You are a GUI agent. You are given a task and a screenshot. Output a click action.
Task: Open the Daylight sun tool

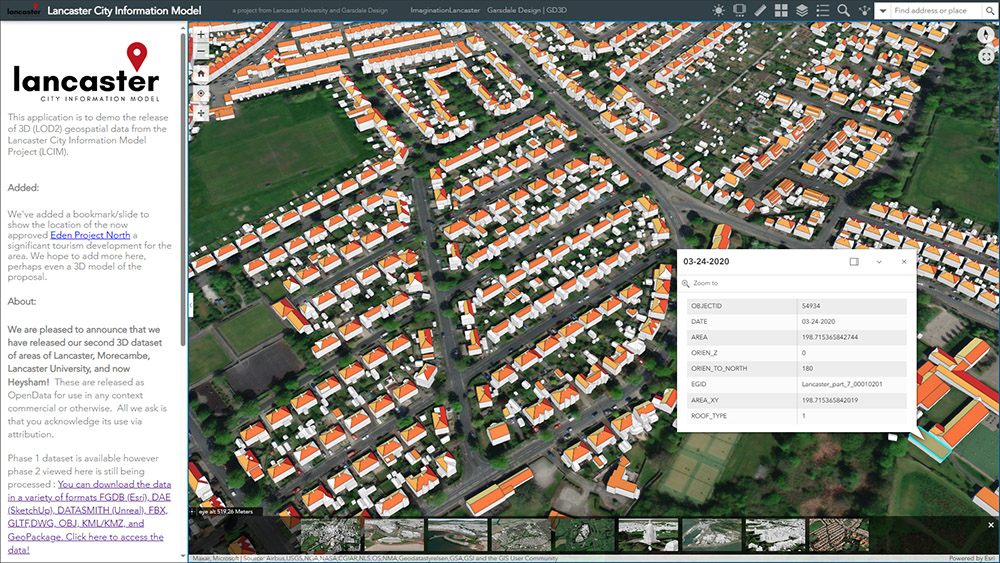pyautogui.click(x=718, y=10)
